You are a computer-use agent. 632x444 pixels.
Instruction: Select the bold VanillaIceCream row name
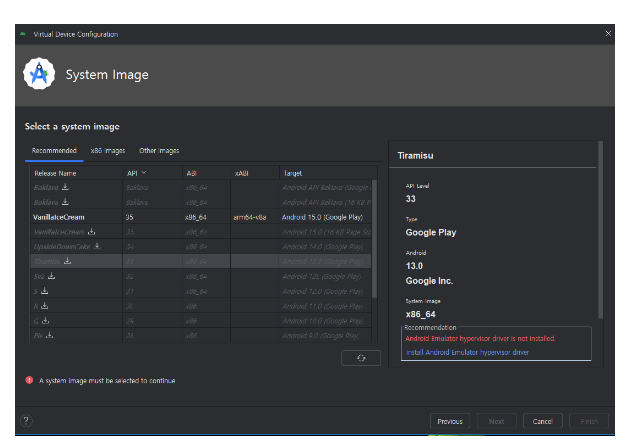click(59, 217)
